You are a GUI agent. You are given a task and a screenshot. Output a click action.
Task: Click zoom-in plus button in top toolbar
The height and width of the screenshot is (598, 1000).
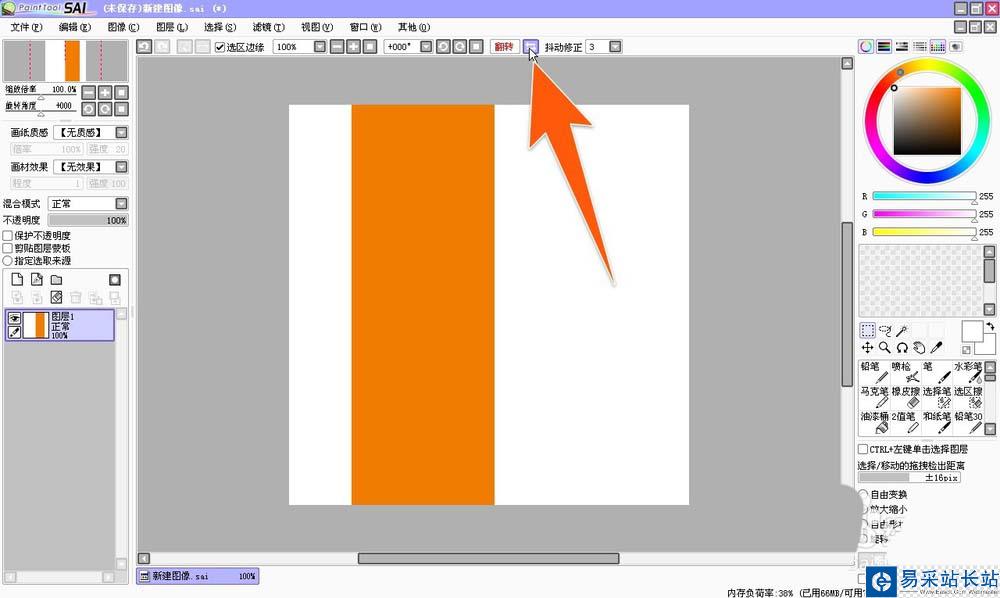[353, 47]
